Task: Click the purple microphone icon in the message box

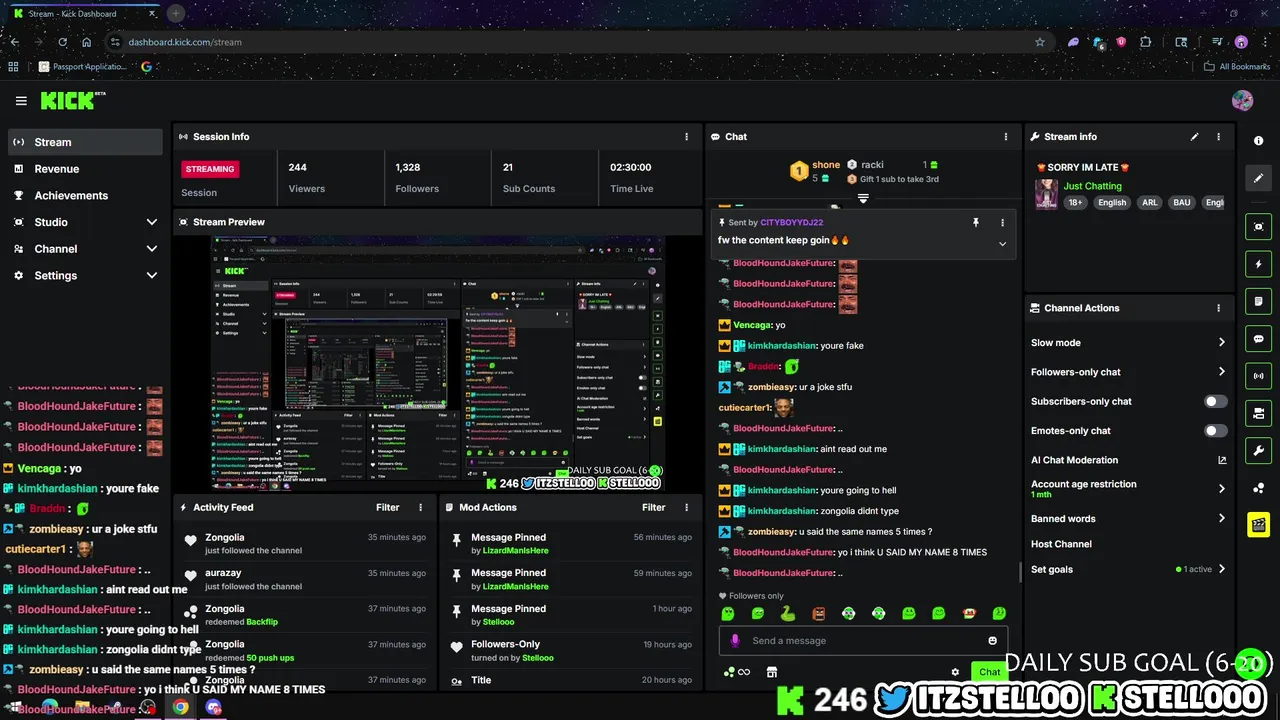Action: pyautogui.click(x=735, y=641)
